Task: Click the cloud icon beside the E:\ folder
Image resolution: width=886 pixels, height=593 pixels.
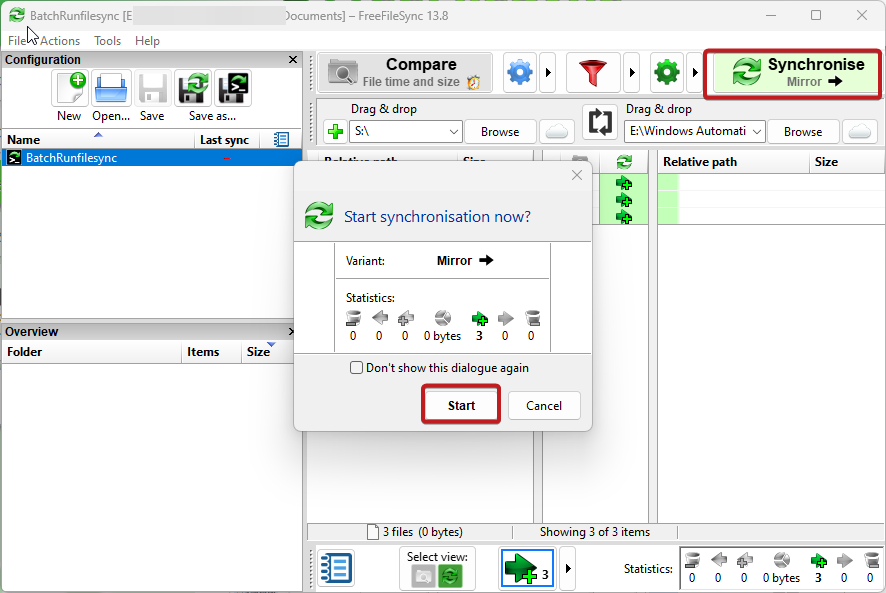Action: (859, 132)
